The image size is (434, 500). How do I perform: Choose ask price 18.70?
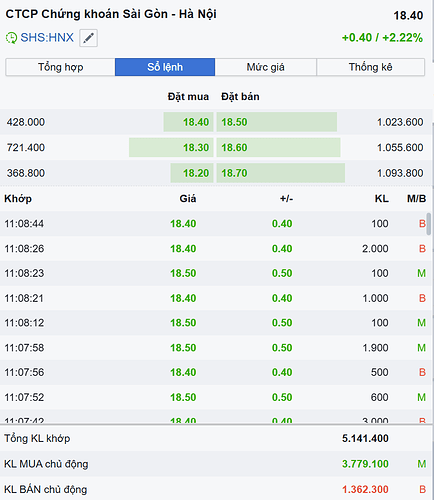click(x=234, y=173)
